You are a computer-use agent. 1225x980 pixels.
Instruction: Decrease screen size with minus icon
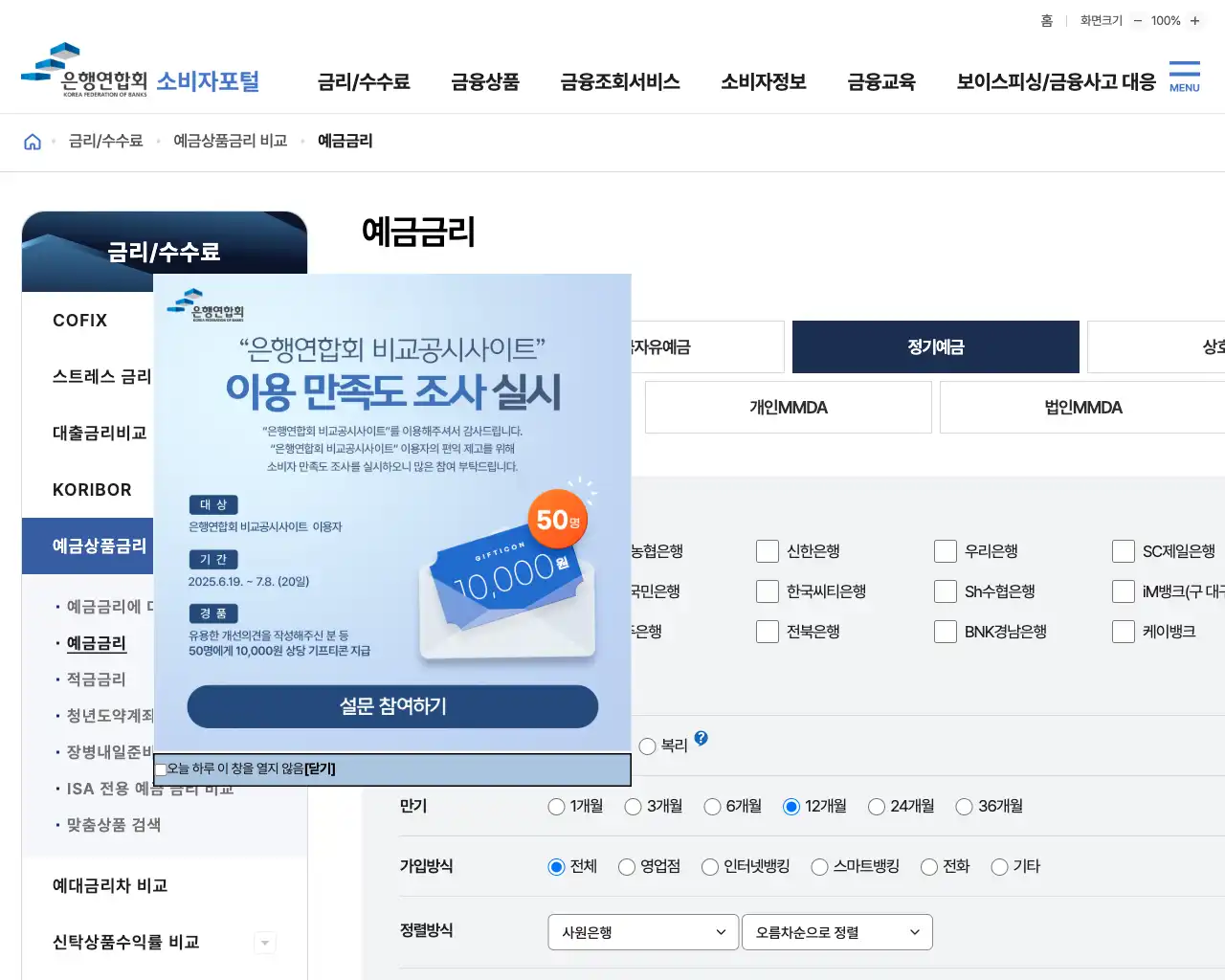point(1138,20)
